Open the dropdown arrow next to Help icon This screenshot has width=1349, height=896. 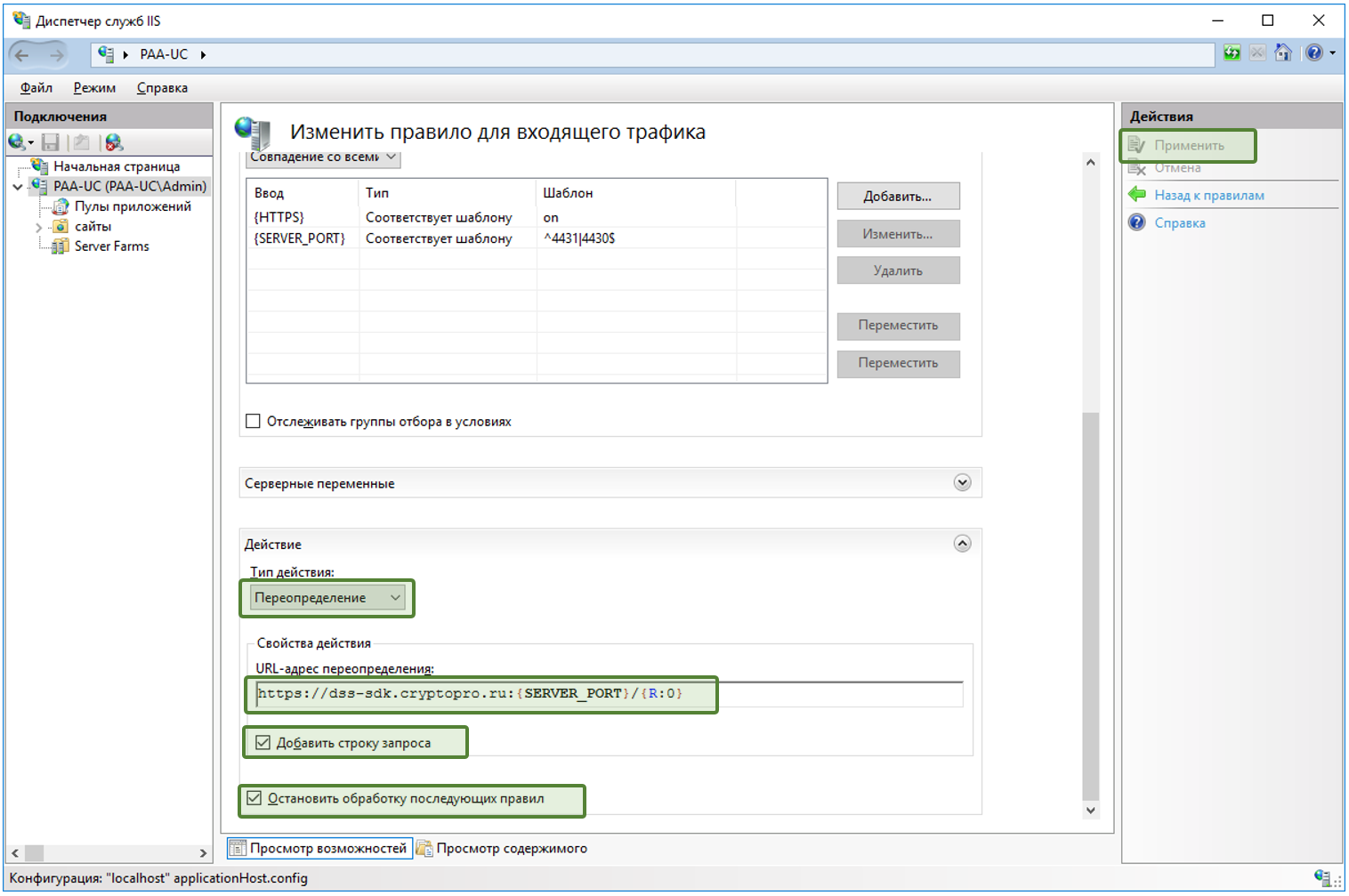(x=1333, y=53)
